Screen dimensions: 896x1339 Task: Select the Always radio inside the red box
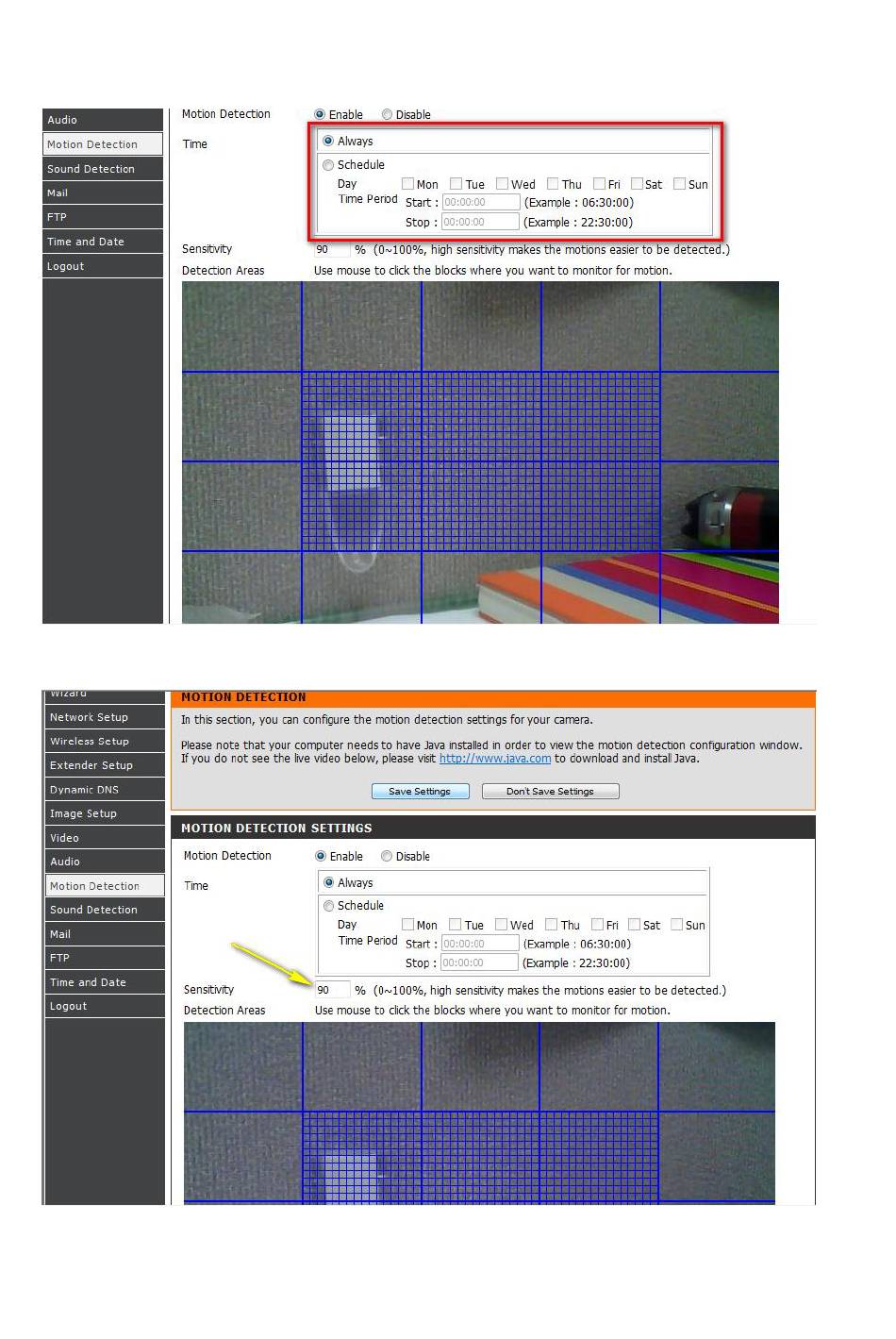(x=328, y=141)
